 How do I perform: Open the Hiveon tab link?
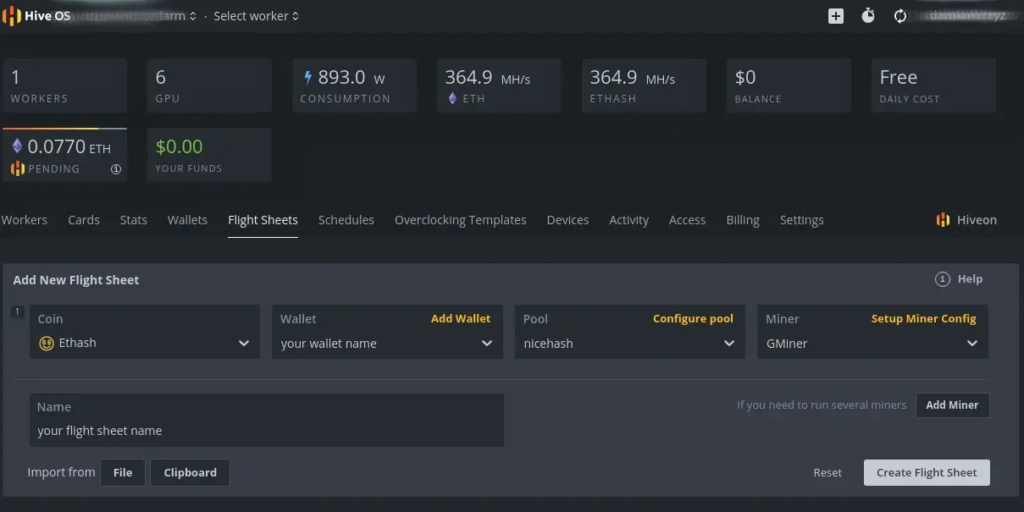click(x=967, y=220)
